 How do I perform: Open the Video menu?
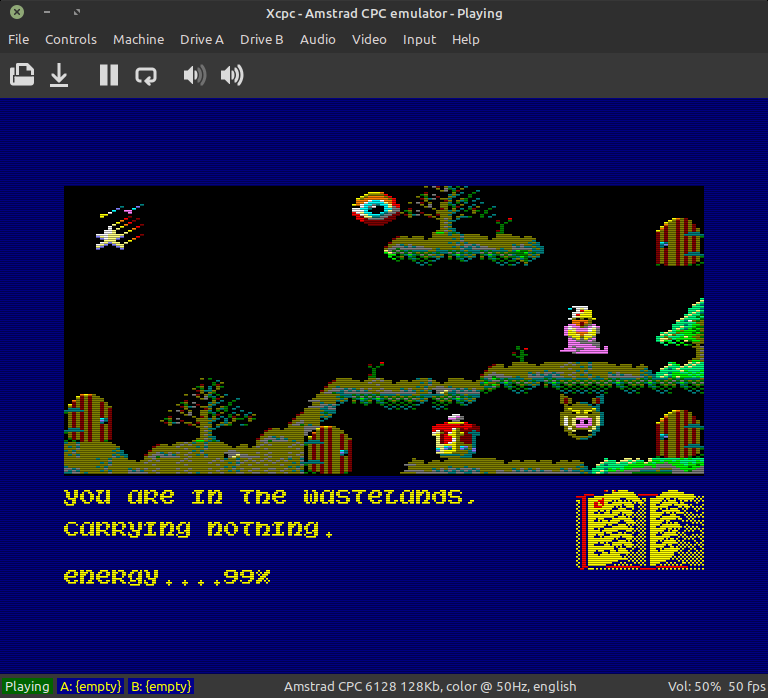click(369, 39)
